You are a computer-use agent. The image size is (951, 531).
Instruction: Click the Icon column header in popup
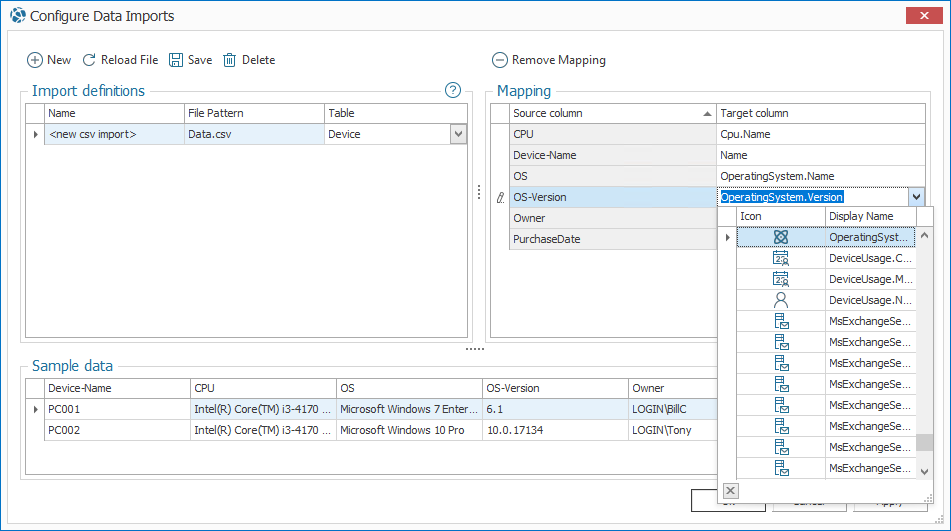coord(781,216)
